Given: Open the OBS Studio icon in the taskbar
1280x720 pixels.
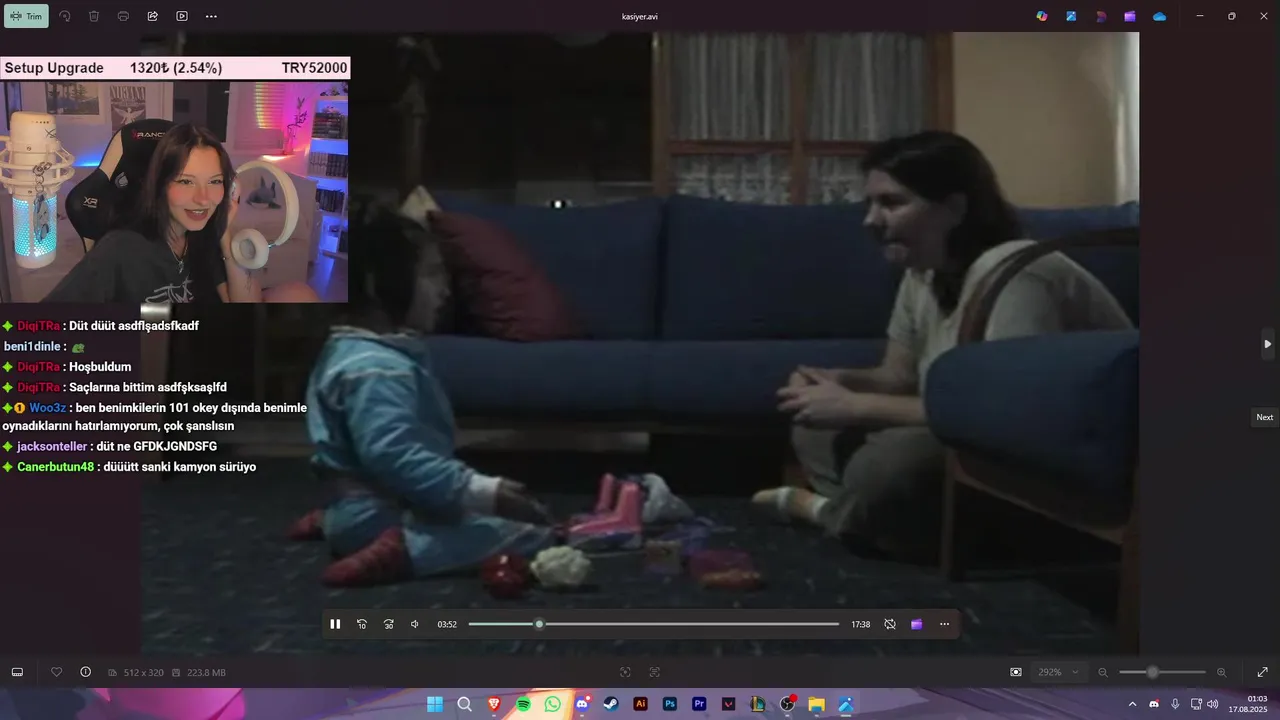Looking at the screenshot, I should tap(787, 704).
